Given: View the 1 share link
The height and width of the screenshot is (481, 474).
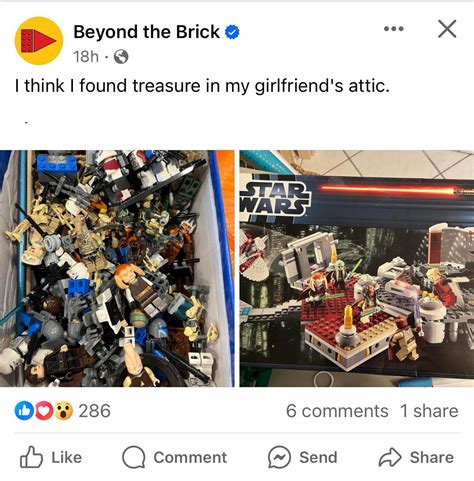Looking at the screenshot, I should coord(429,411).
